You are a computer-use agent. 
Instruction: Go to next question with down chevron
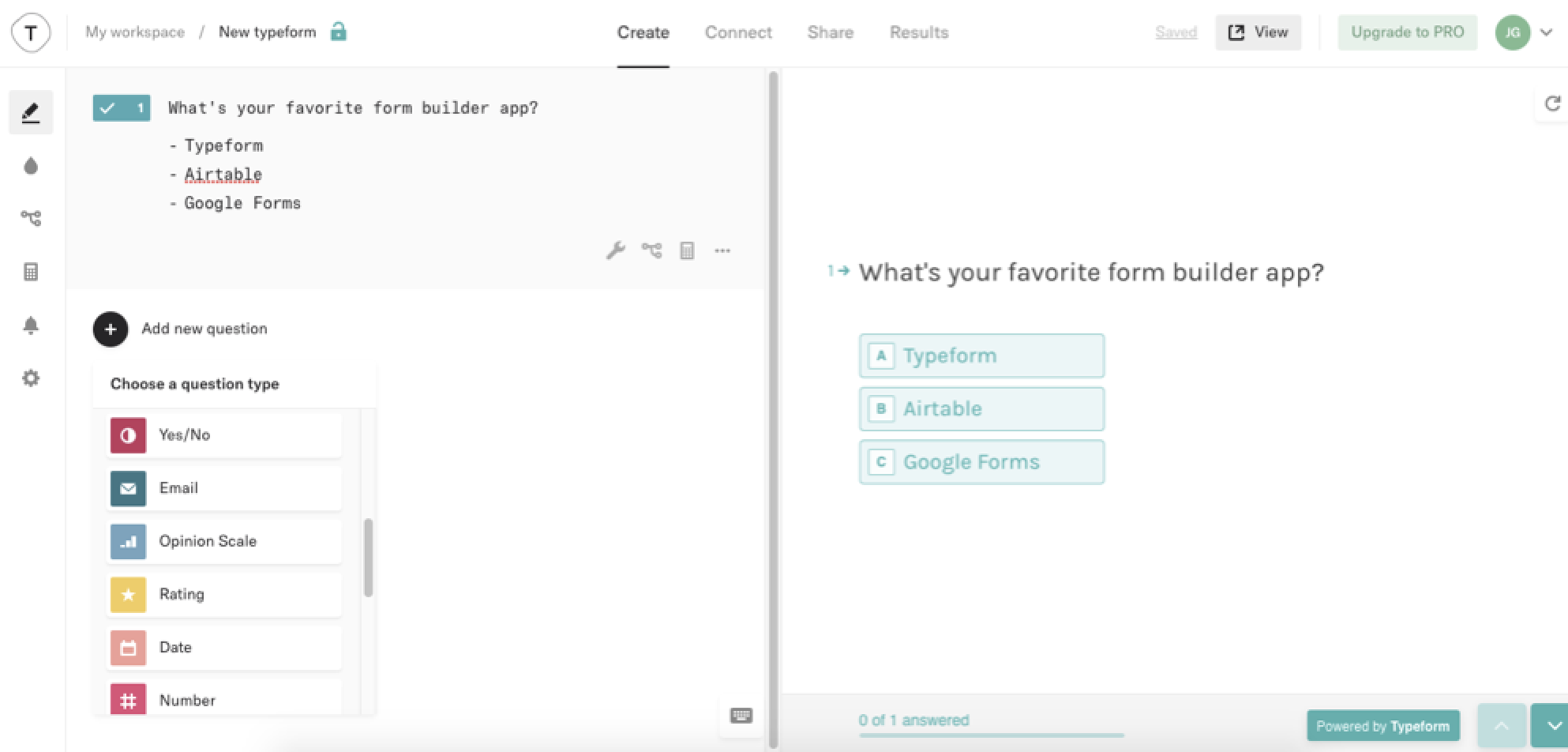tap(1552, 725)
